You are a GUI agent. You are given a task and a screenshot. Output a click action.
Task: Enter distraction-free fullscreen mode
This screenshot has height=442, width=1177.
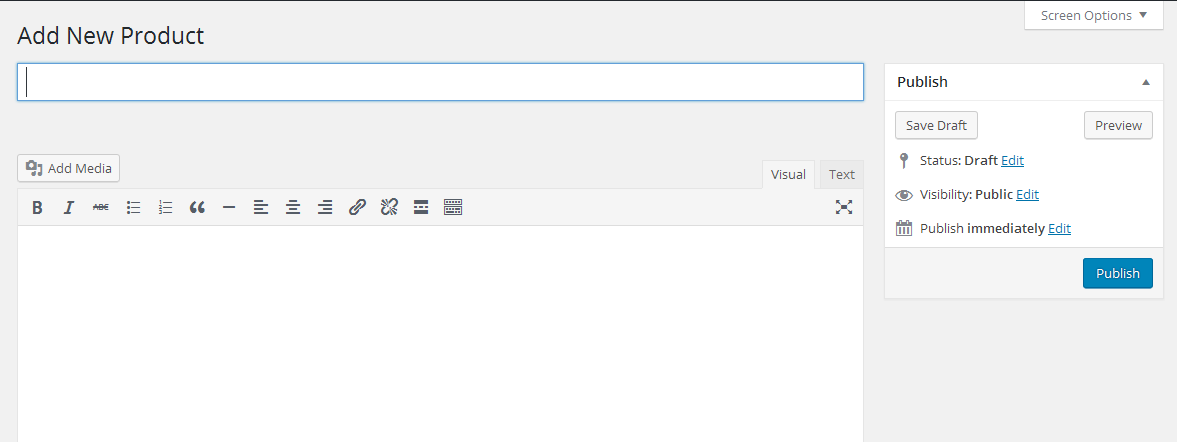tap(844, 208)
